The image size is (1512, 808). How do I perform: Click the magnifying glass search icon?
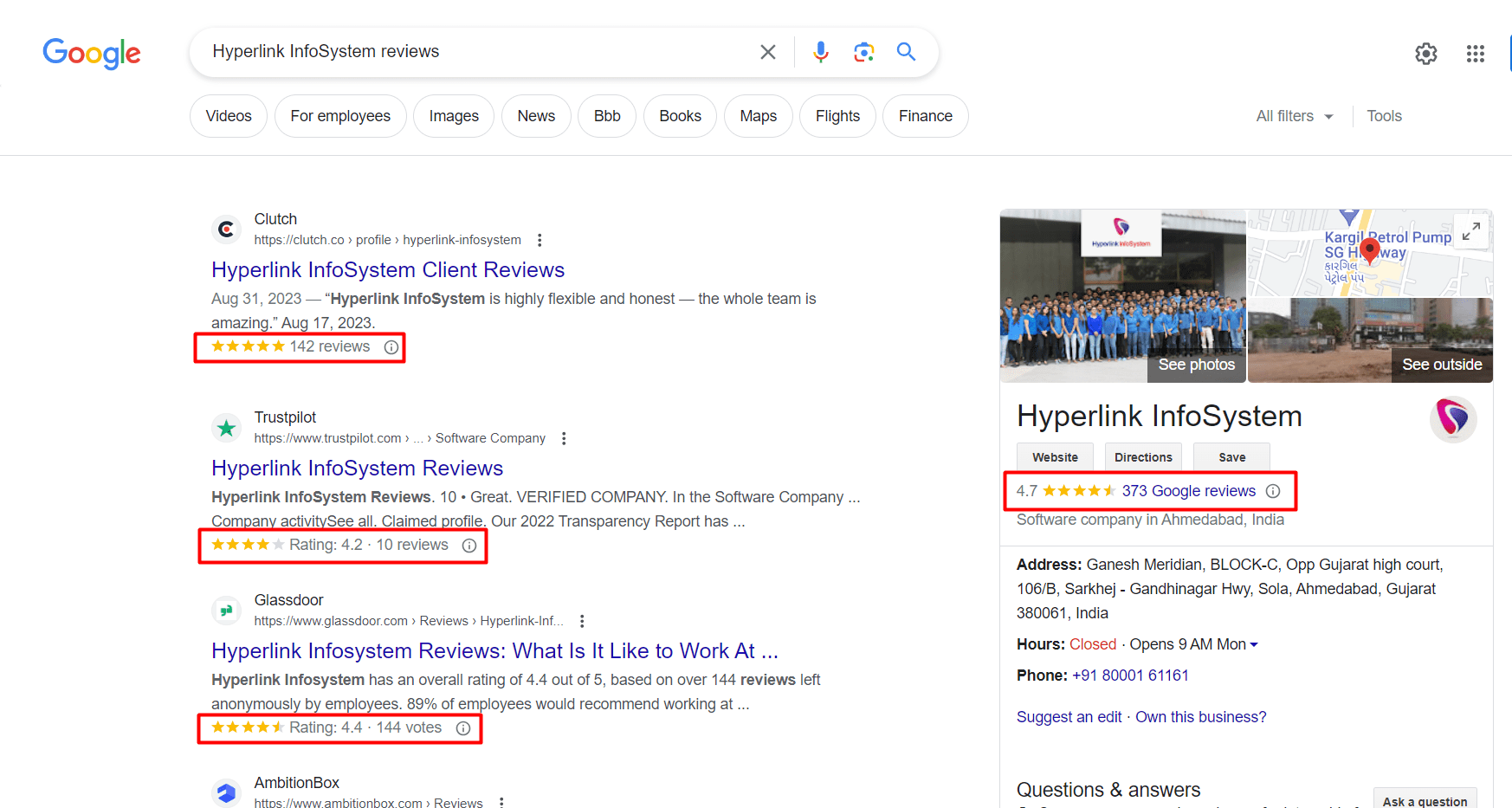tap(906, 52)
